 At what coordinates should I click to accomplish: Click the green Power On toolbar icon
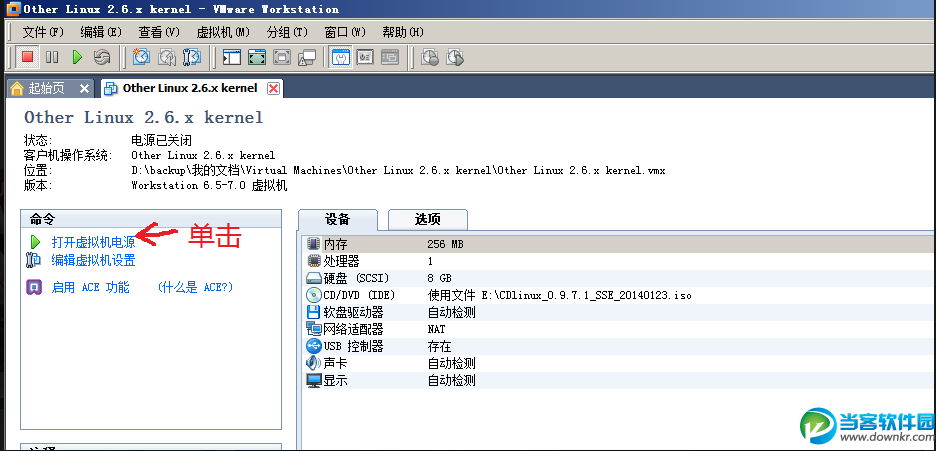click(x=77, y=57)
